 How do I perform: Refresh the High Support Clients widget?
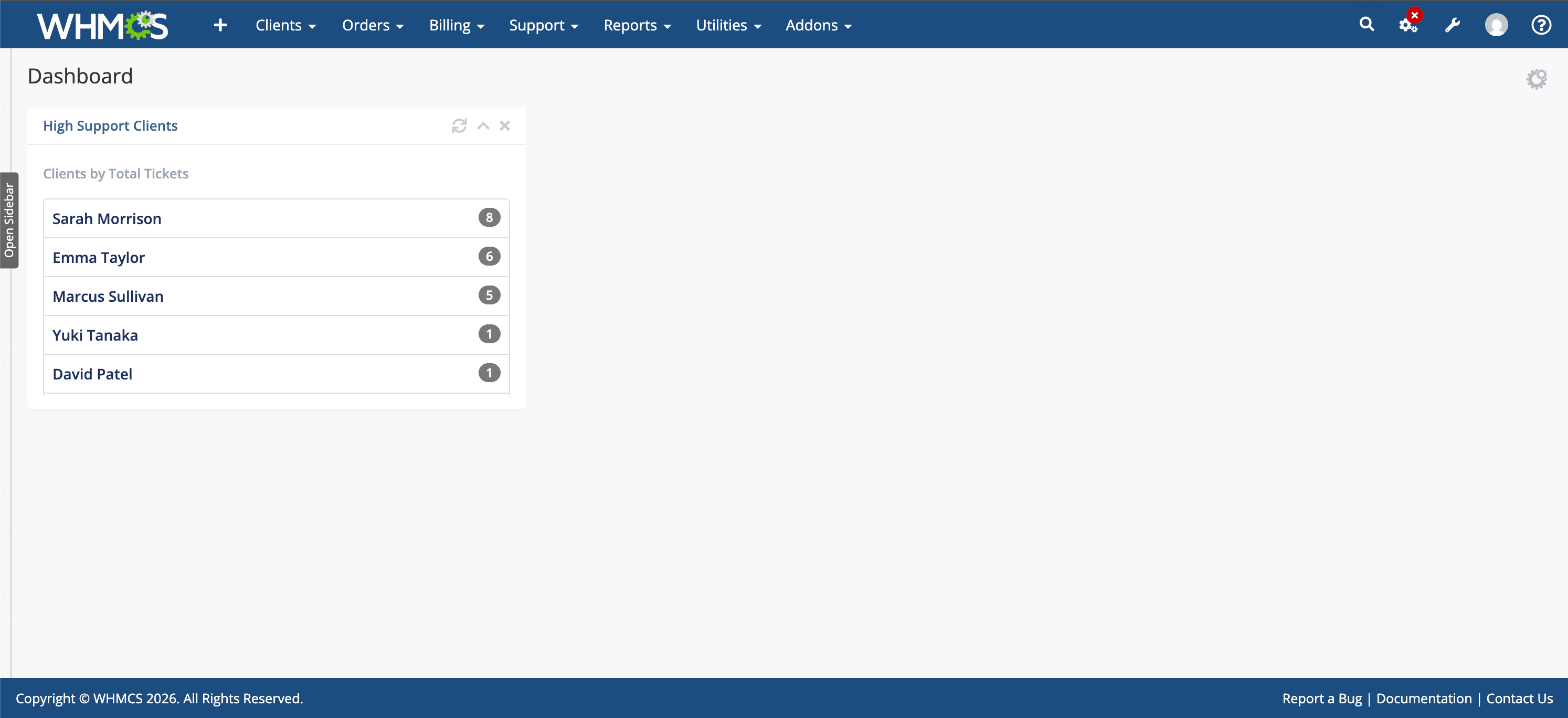pyautogui.click(x=460, y=126)
